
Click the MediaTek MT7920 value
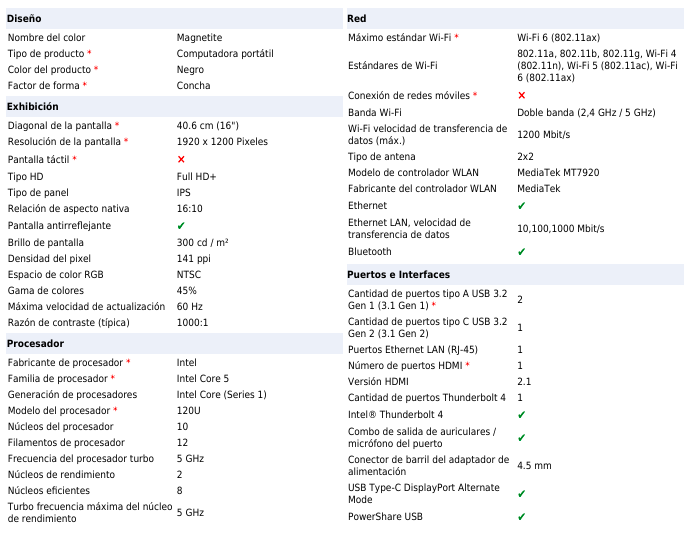click(x=558, y=173)
